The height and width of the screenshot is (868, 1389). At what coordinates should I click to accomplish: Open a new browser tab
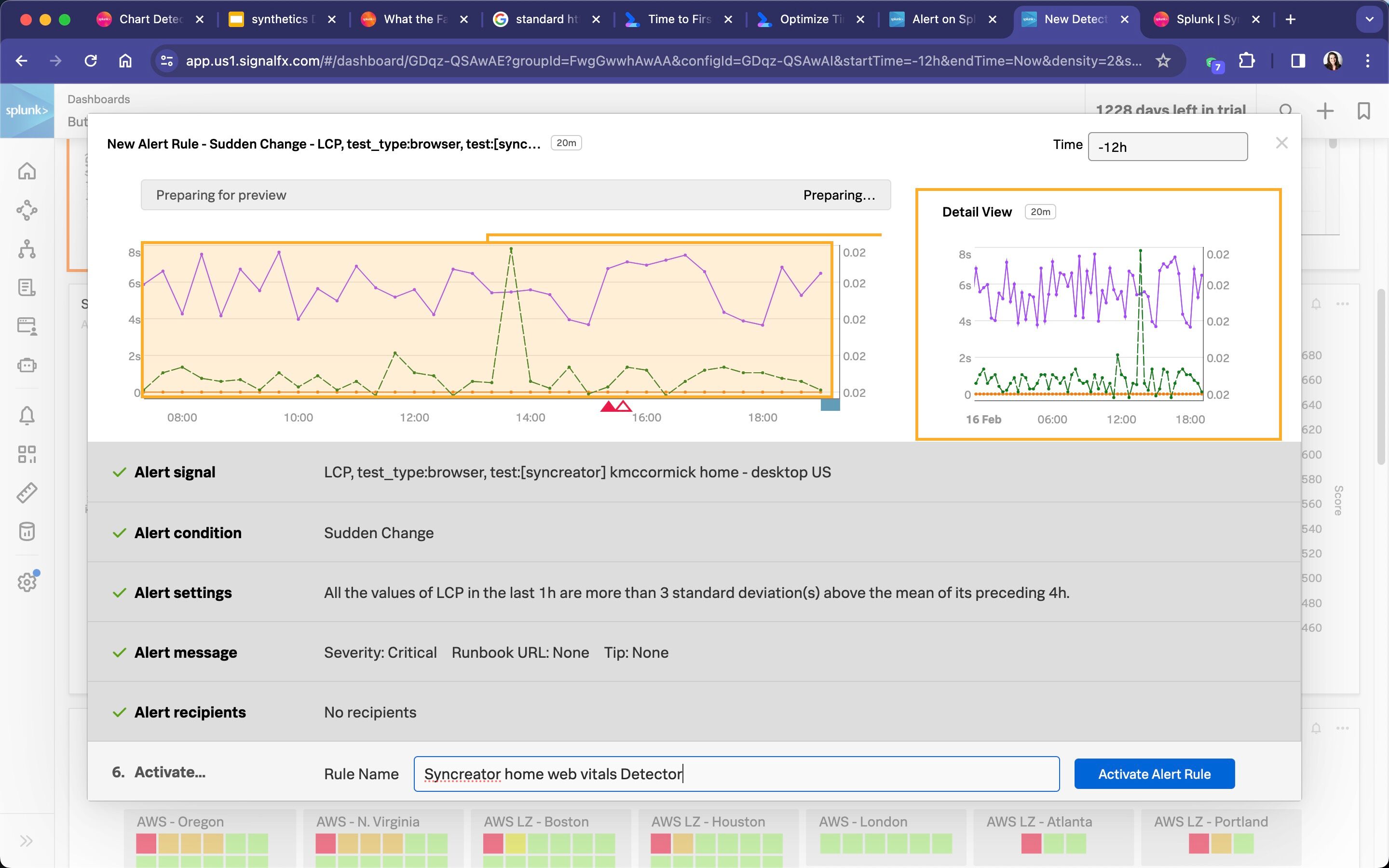click(1291, 19)
